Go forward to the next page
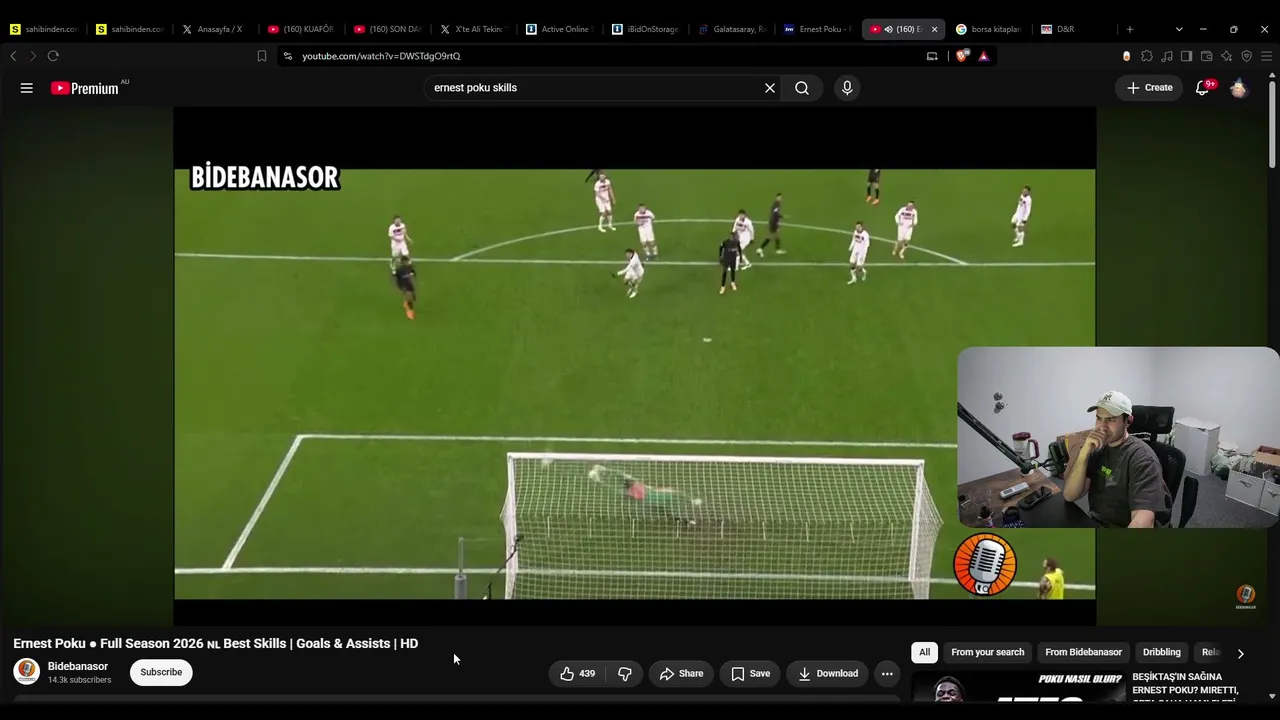Viewport: 1280px width, 720px height. coord(32,56)
